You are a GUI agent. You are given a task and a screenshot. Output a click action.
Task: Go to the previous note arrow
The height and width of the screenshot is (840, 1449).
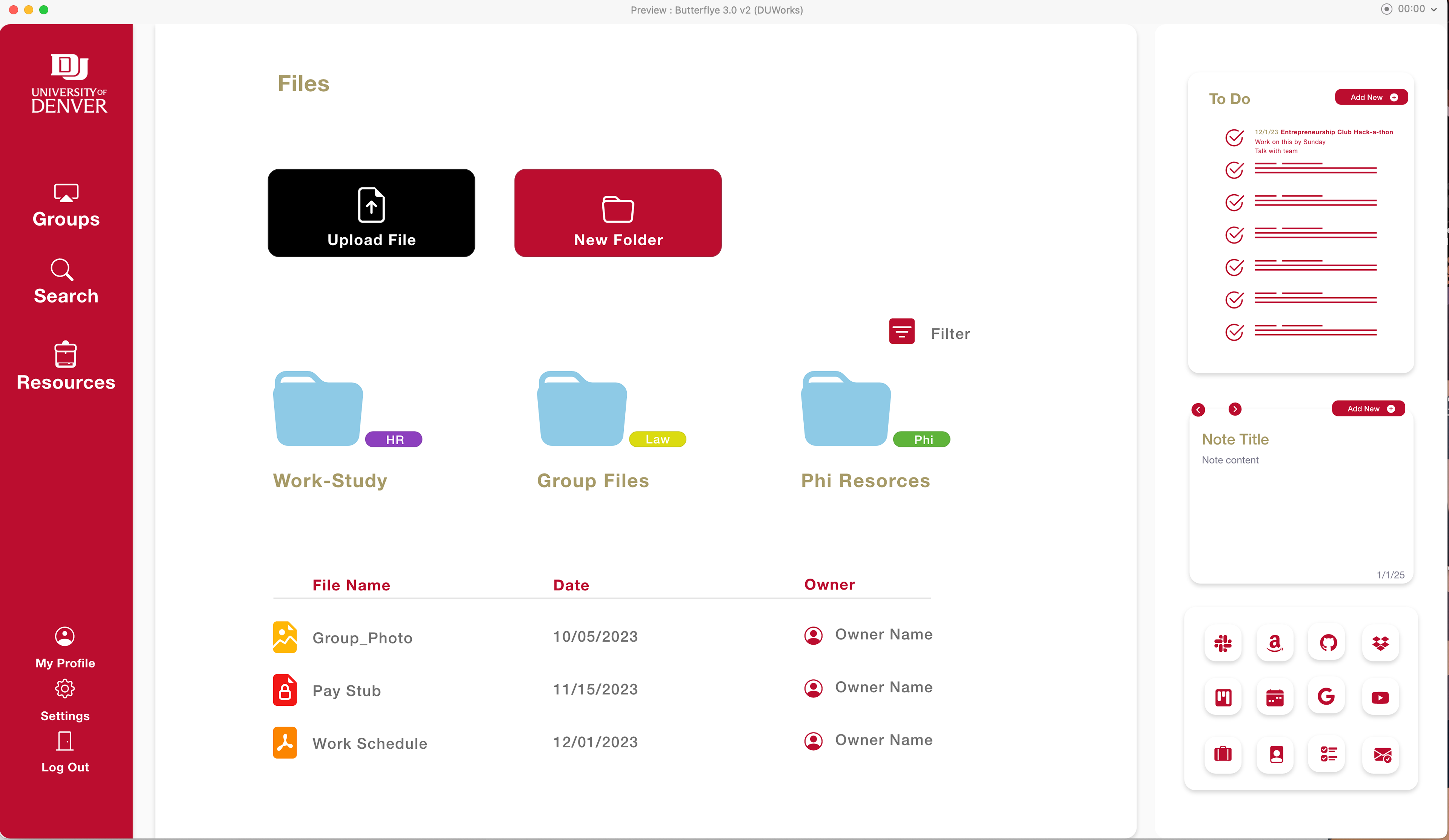(x=1198, y=409)
